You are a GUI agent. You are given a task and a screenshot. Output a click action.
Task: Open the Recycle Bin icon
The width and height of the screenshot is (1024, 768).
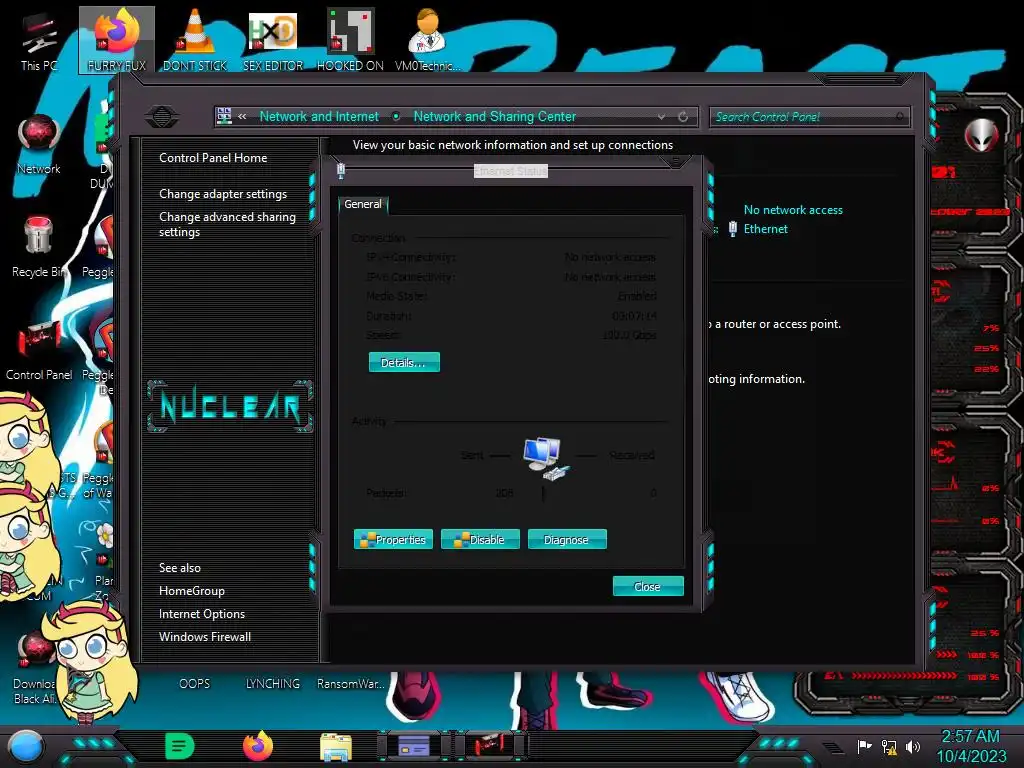point(37,247)
